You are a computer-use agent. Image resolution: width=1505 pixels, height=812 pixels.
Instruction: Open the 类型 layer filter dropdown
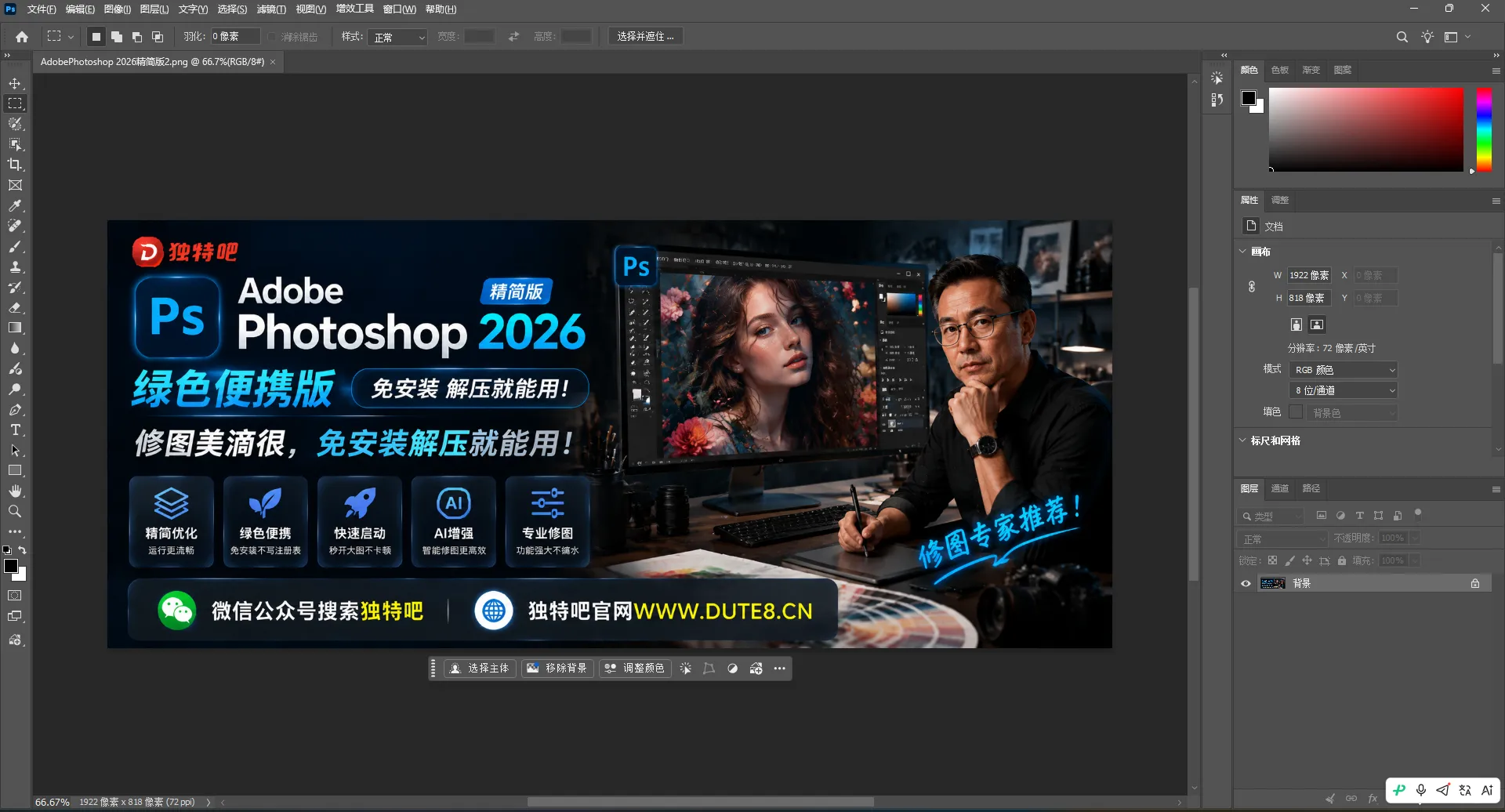coord(1271,516)
